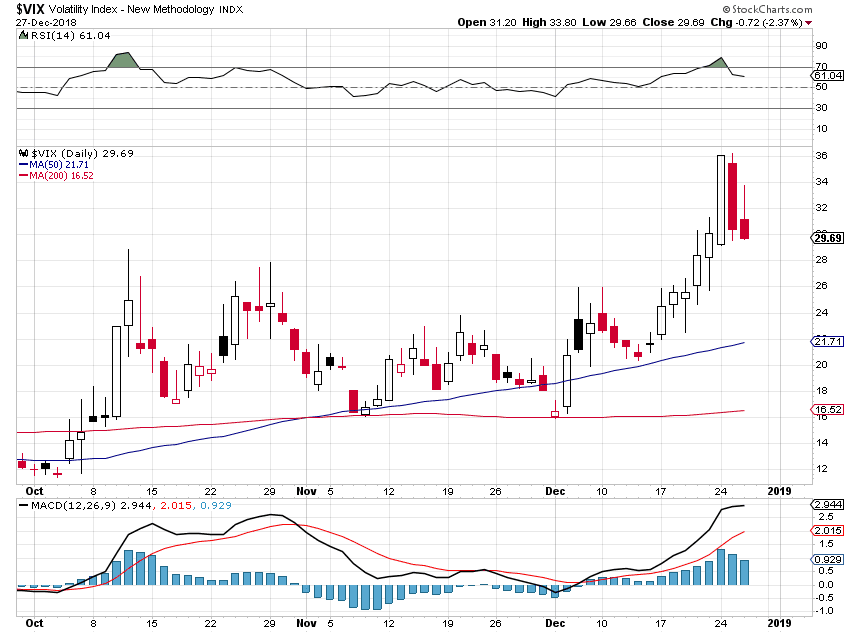850x633 pixels.
Task: Click the 2.944 tag on MACD axis
Action: click(x=828, y=505)
